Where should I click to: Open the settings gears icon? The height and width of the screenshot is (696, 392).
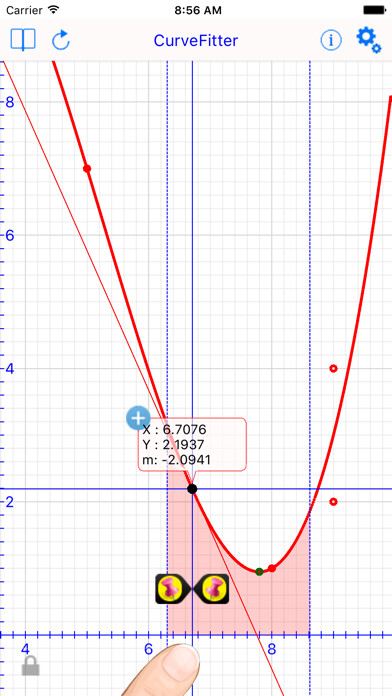tap(368, 40)
